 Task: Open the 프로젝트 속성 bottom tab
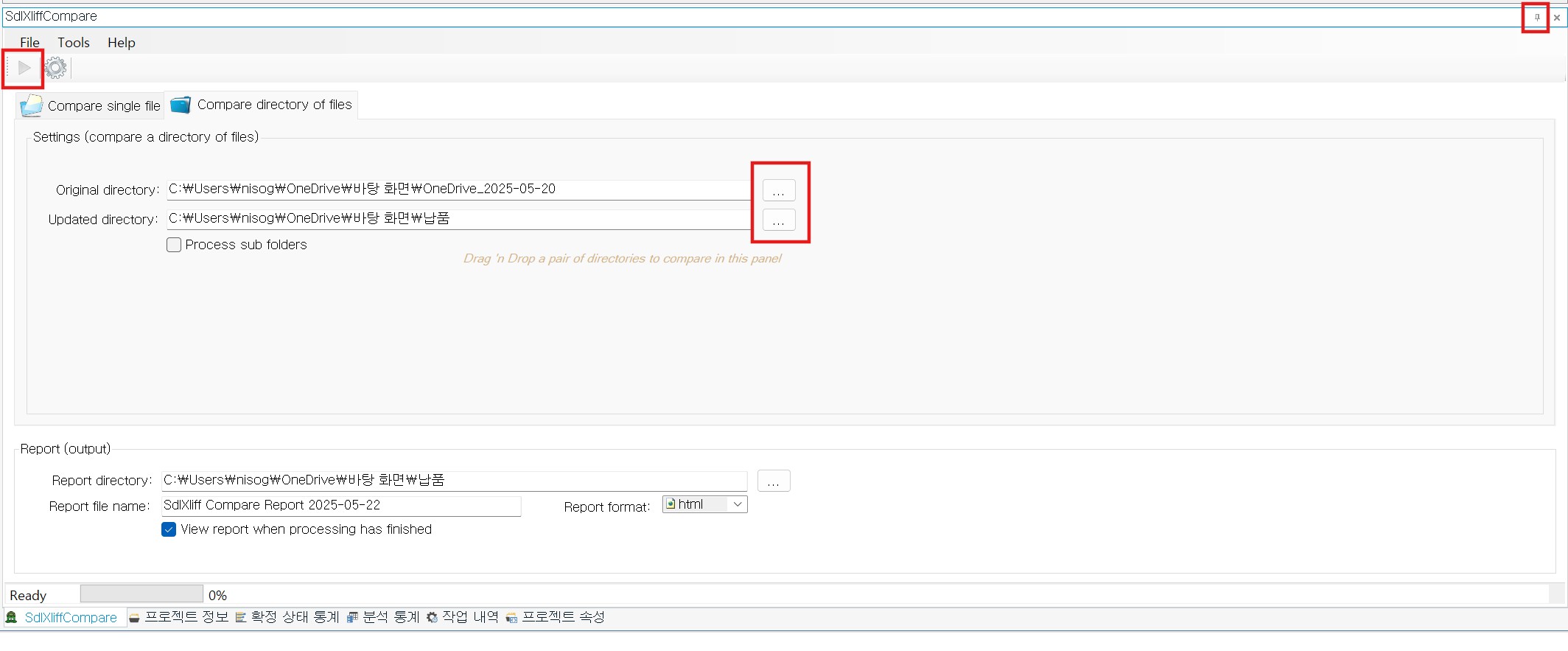click(556, 617)
